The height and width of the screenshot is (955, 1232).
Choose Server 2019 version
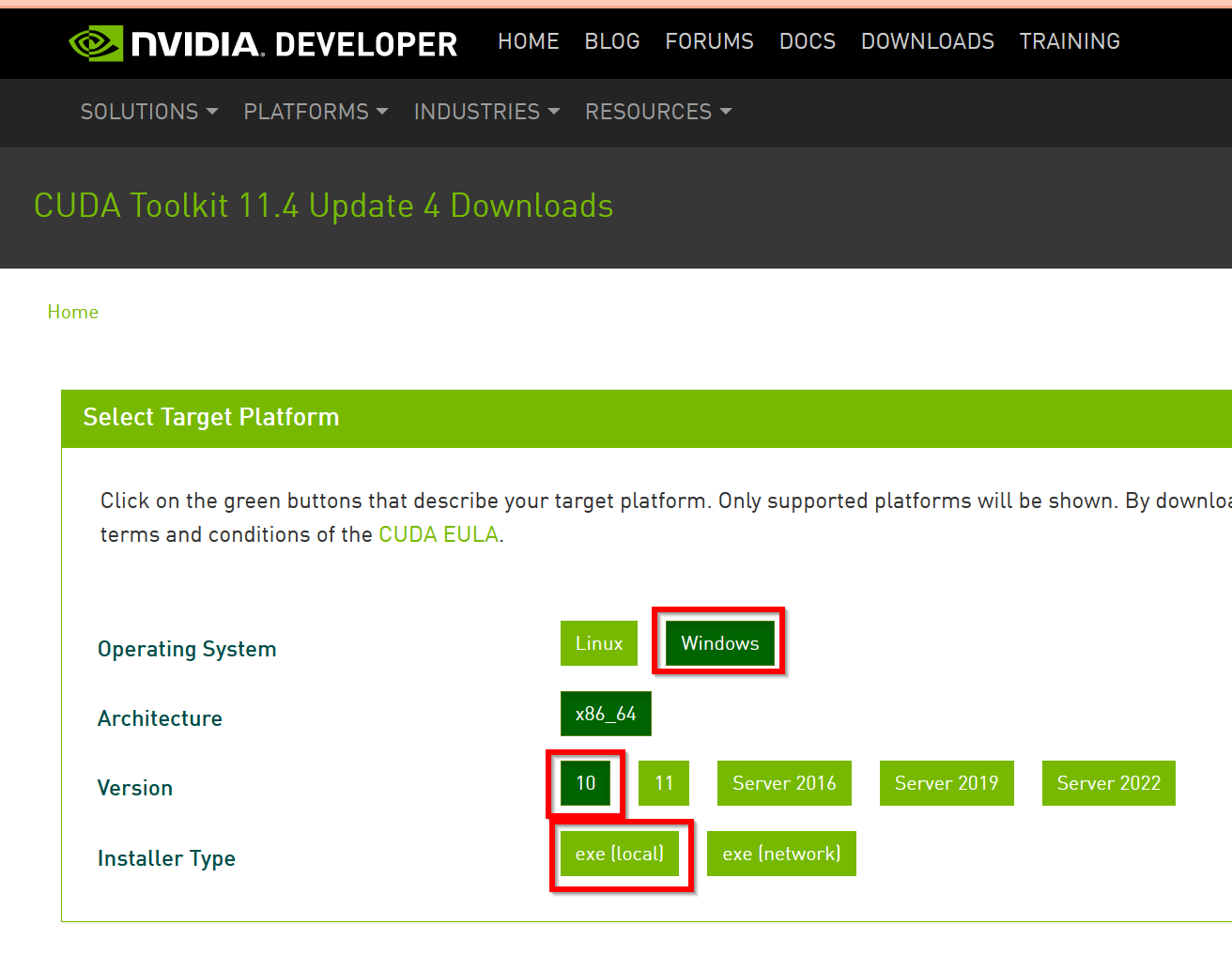point(947,783)
